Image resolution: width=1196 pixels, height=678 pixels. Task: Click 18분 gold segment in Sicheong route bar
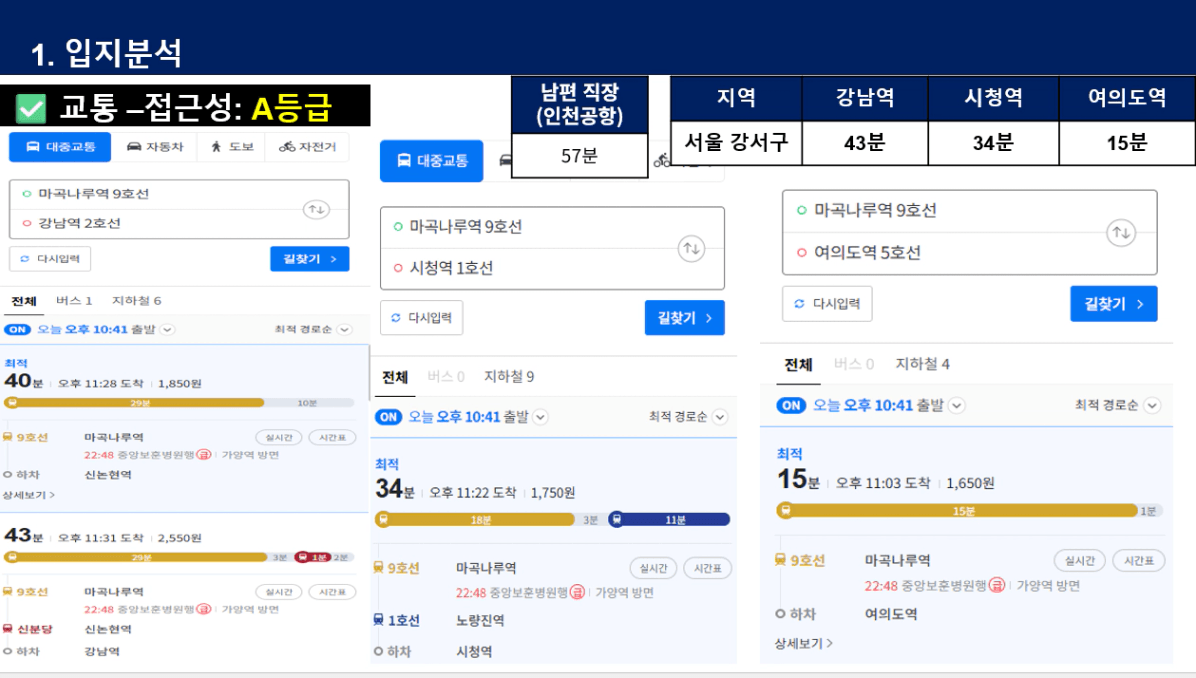click(475, 519)
